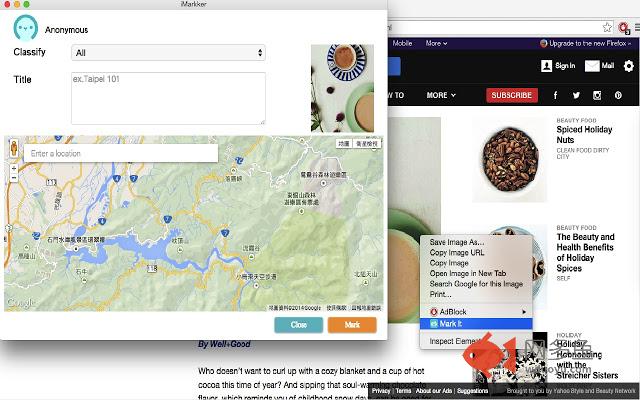Image resolution: width=640 pixels, height=400 pixels.
Task: Open the browser hamburger menu
Action: click(637, 28)
